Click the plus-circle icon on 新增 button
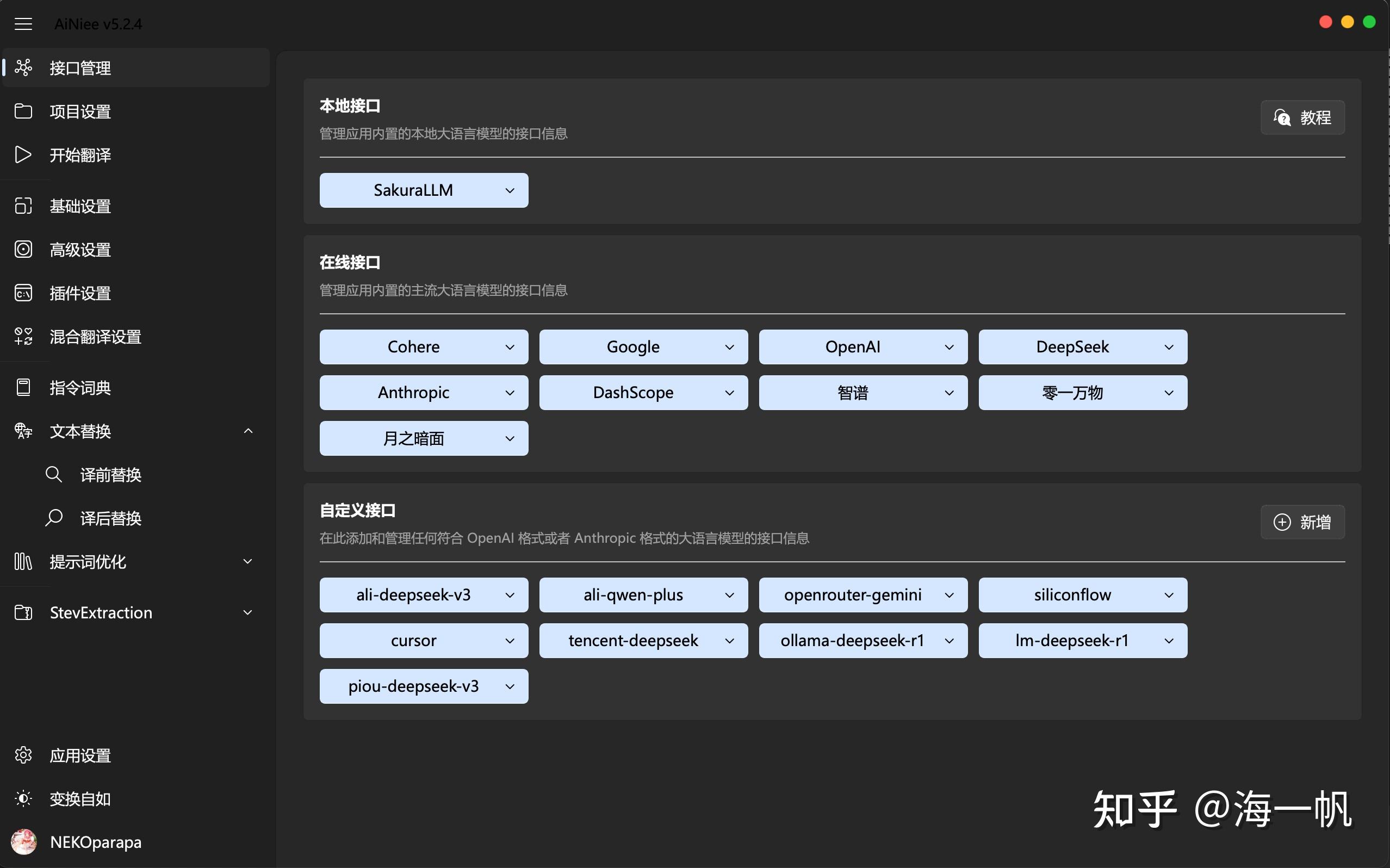Screen dimensions: 1390x868 click(1282, 523)
